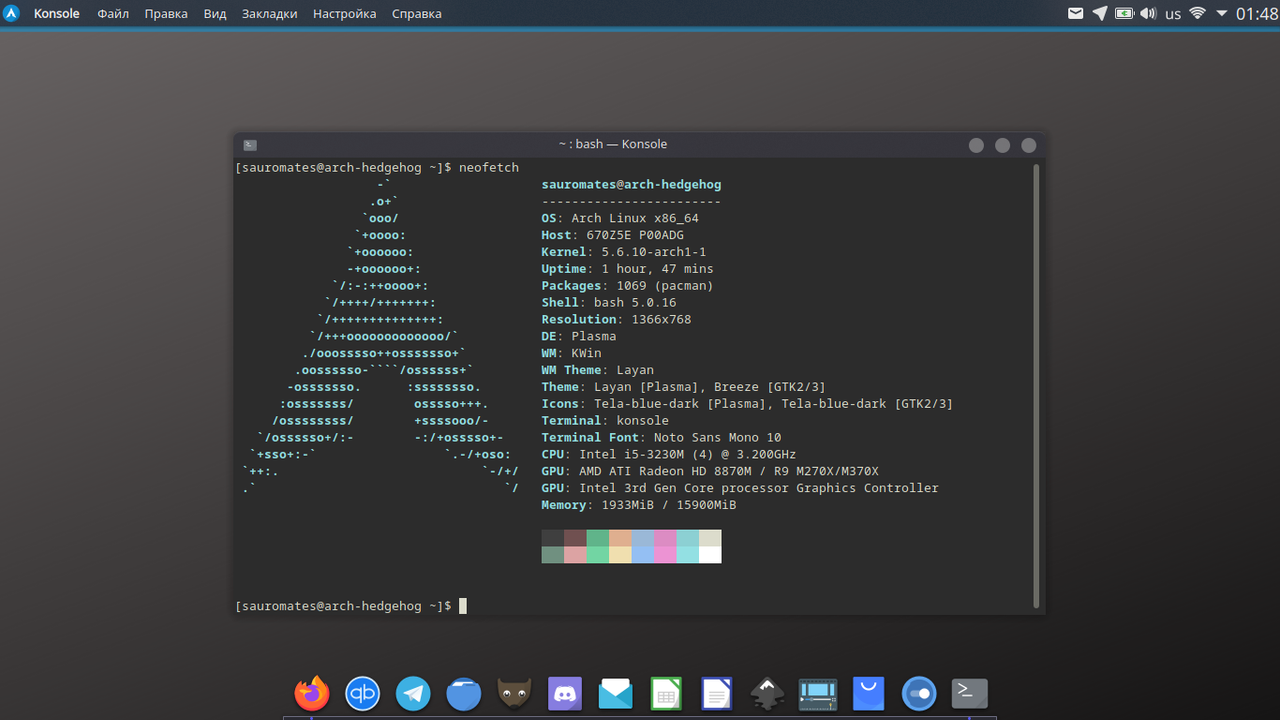
Task: Click the terminal cursor at bottom prompt
Action: pos(463,606)
